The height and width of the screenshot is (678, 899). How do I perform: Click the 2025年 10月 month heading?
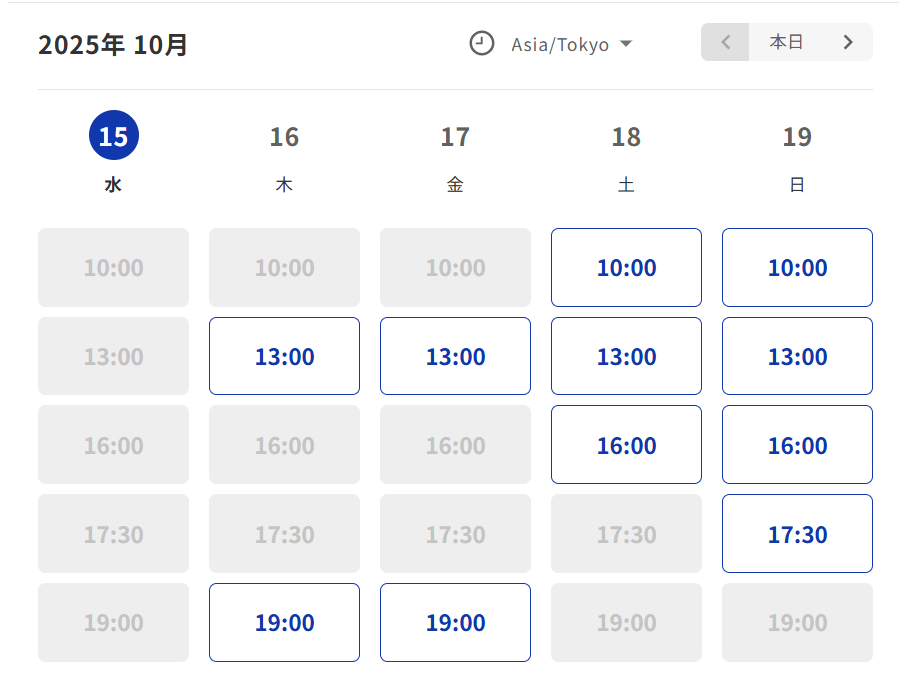coord(113,45)
